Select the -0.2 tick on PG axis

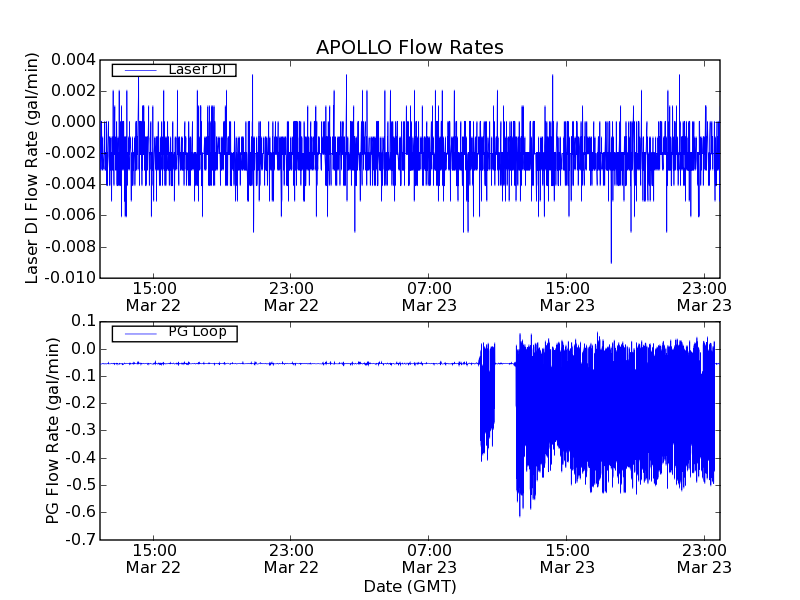click(81, 404)
